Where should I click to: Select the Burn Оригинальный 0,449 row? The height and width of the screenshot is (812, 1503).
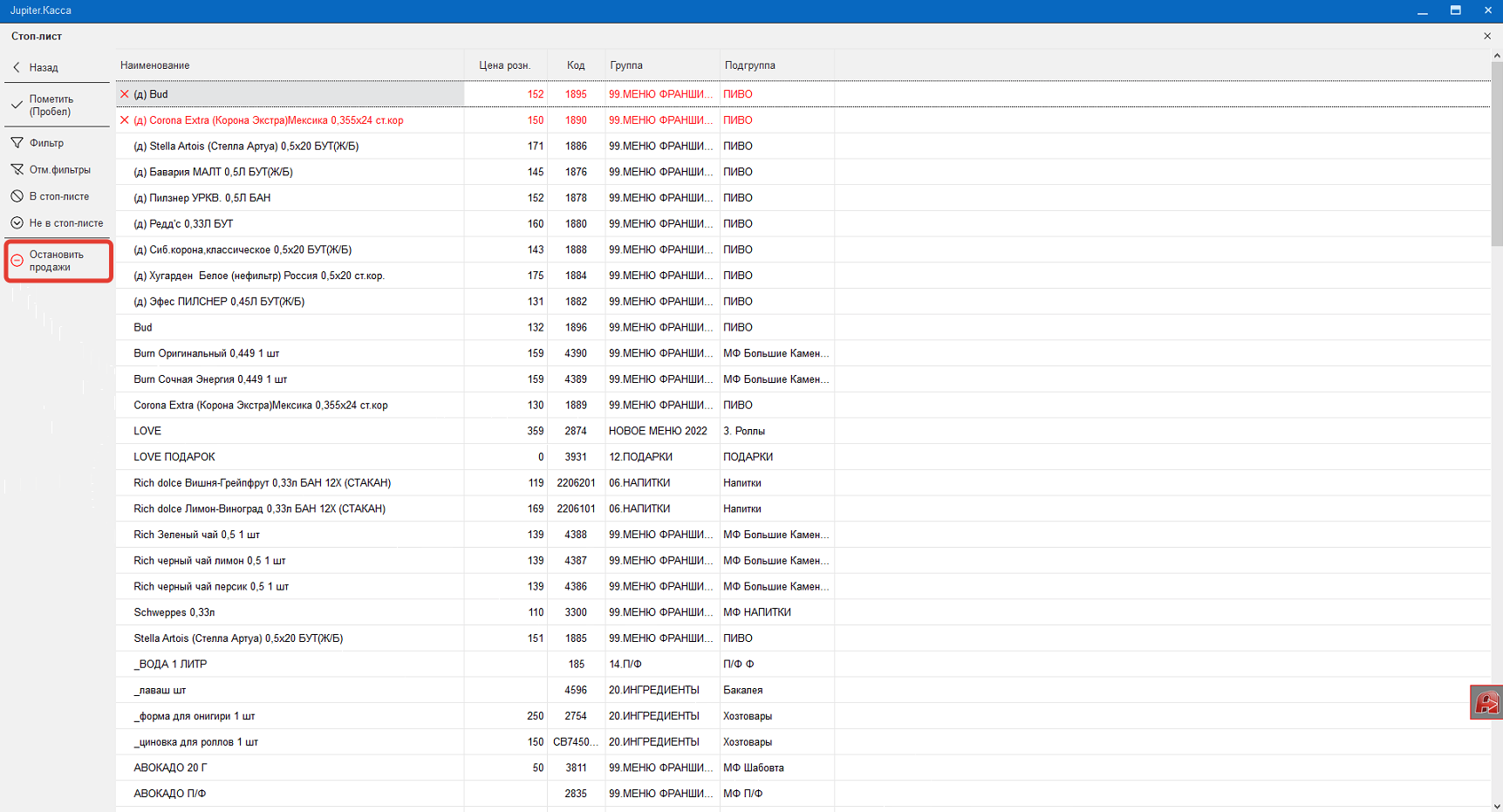pos(803,353)
